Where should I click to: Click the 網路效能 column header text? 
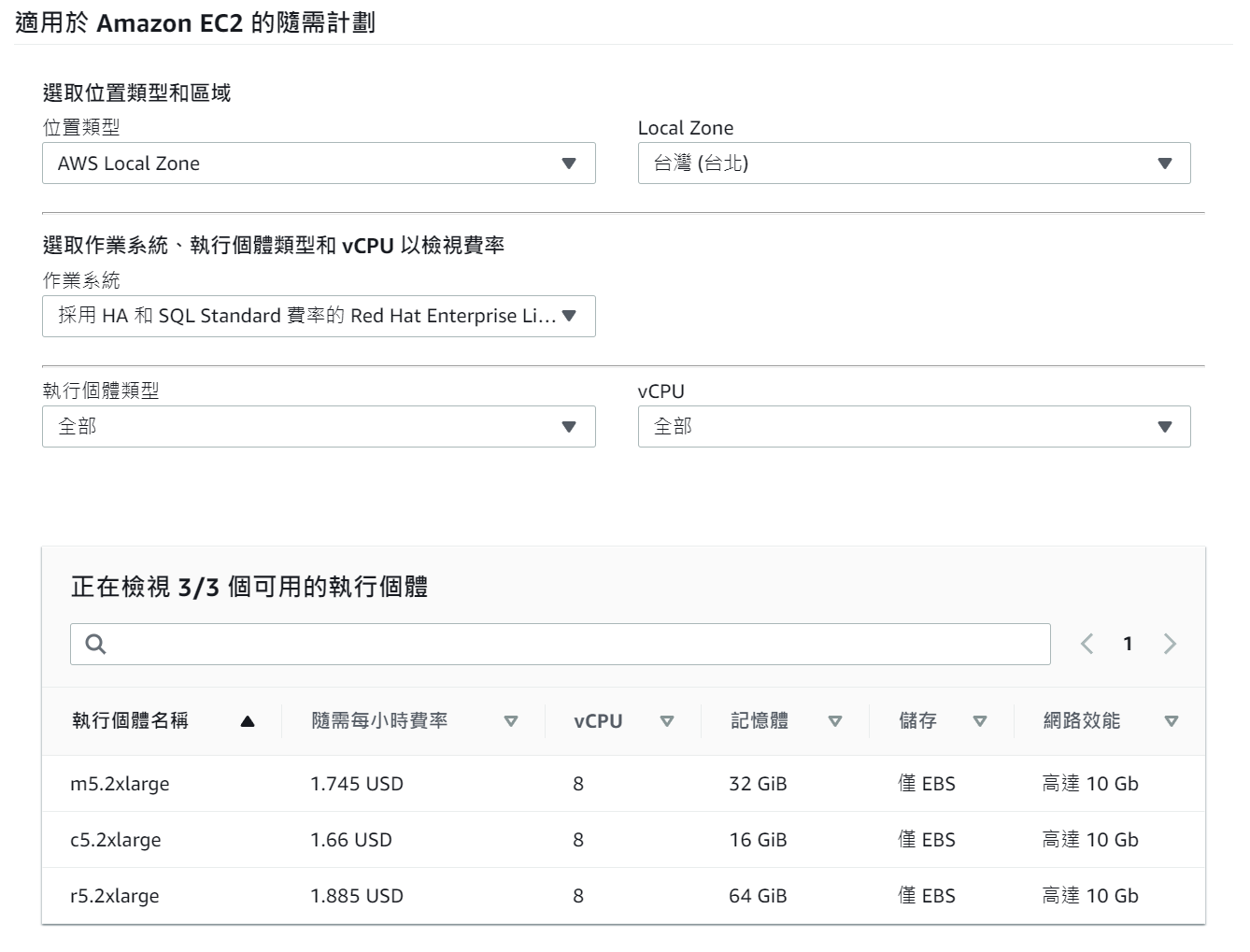pyautogui.click(x=1082, y=720)
